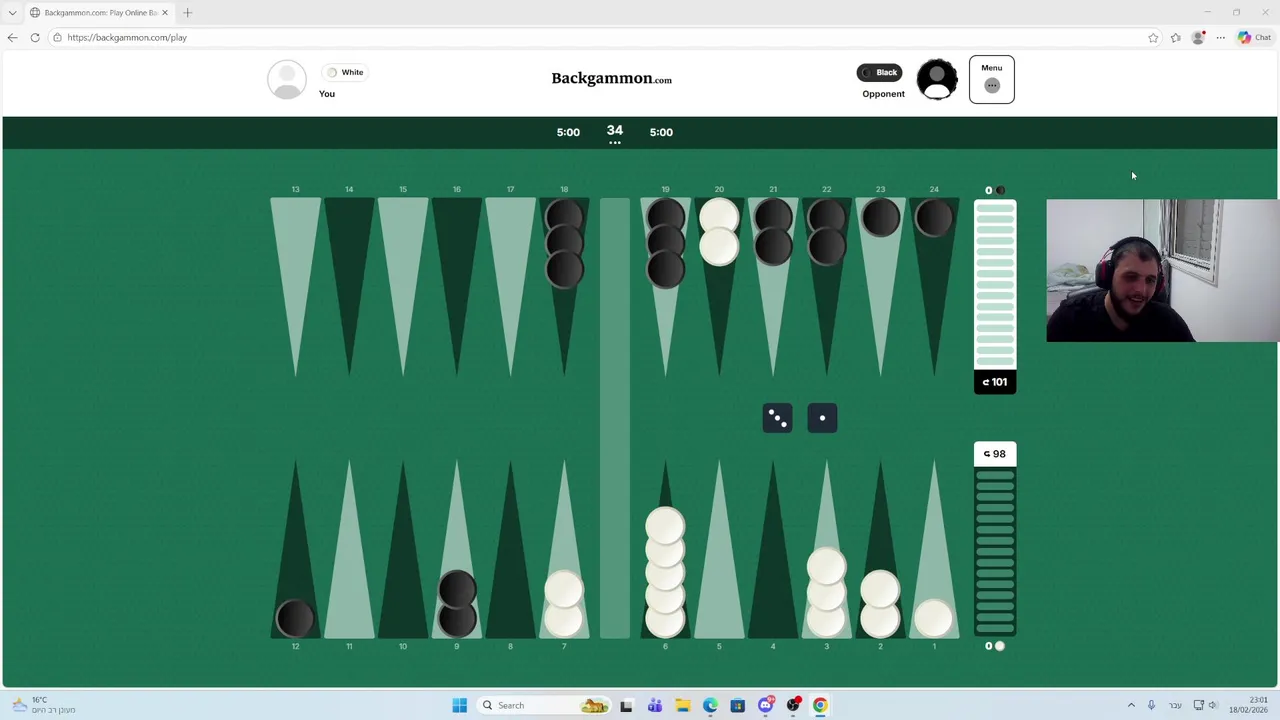The height and width of the screenshot is (720, 1280).
Task: Add this page to favorites
Action: click(1153, 37)
